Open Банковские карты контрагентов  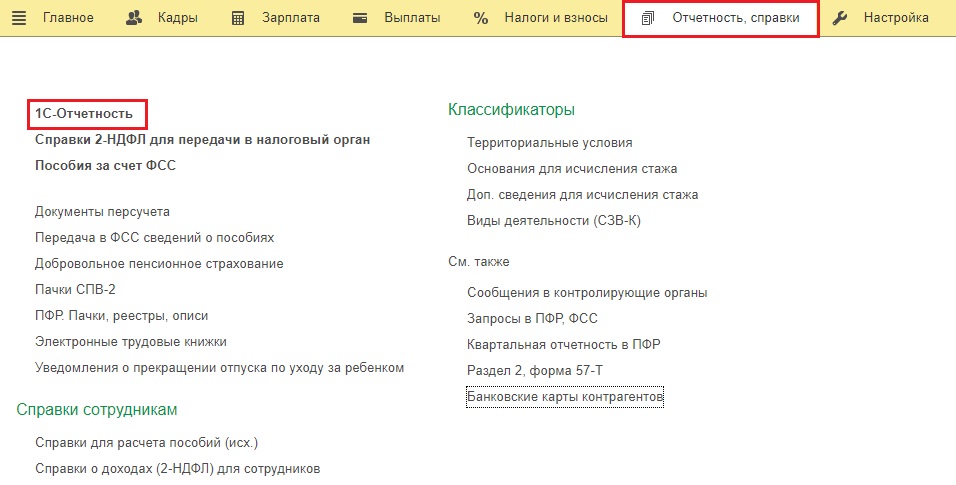565,397
